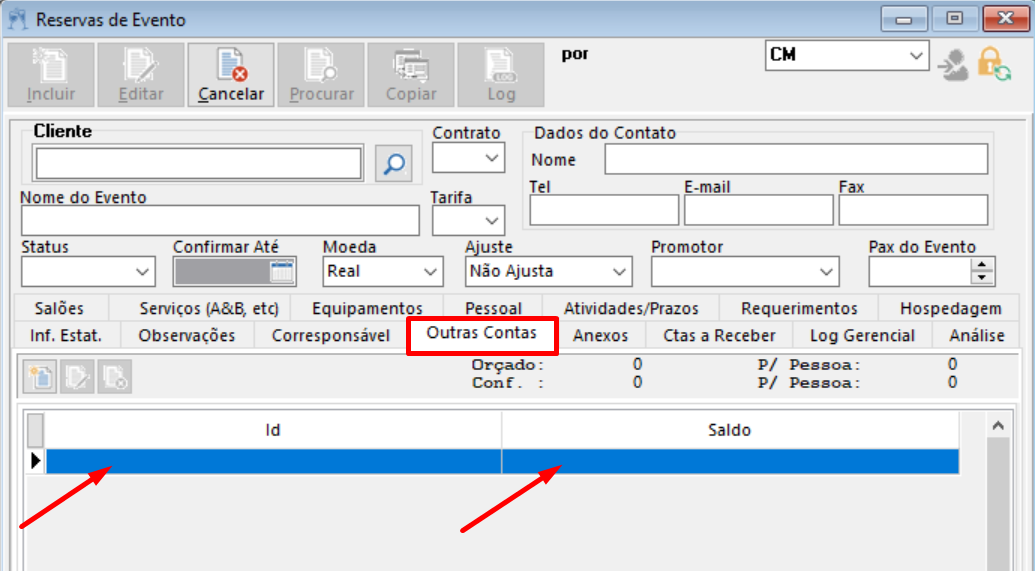
Task: Increase the Pax do Evento value
Action: (982, 265)
